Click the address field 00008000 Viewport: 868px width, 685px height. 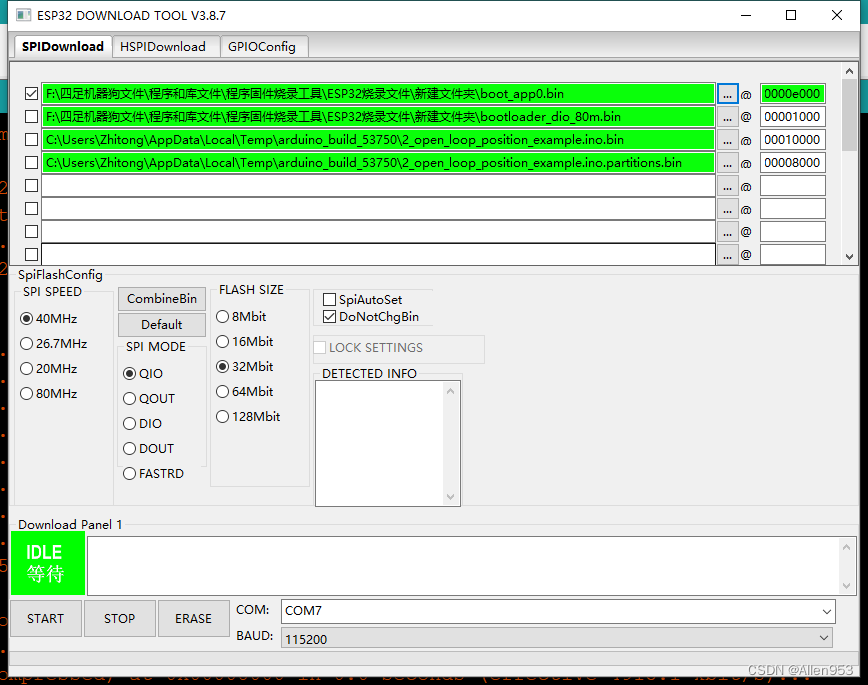click(792, 163)
